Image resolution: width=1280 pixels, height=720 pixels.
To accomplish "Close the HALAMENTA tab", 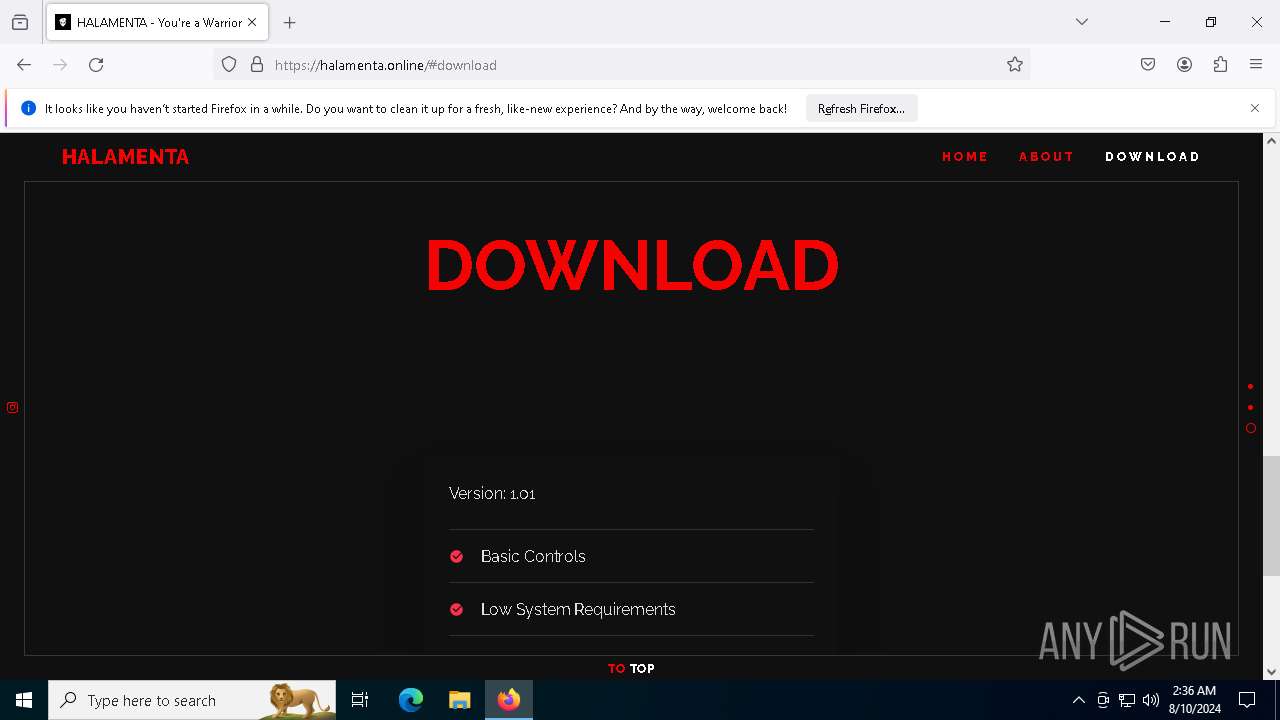I will (x=252, y=22).
